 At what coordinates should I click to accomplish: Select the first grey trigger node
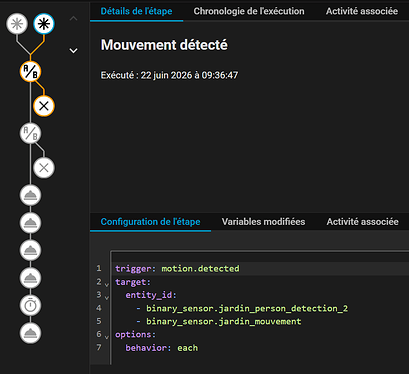pos(17,24)
